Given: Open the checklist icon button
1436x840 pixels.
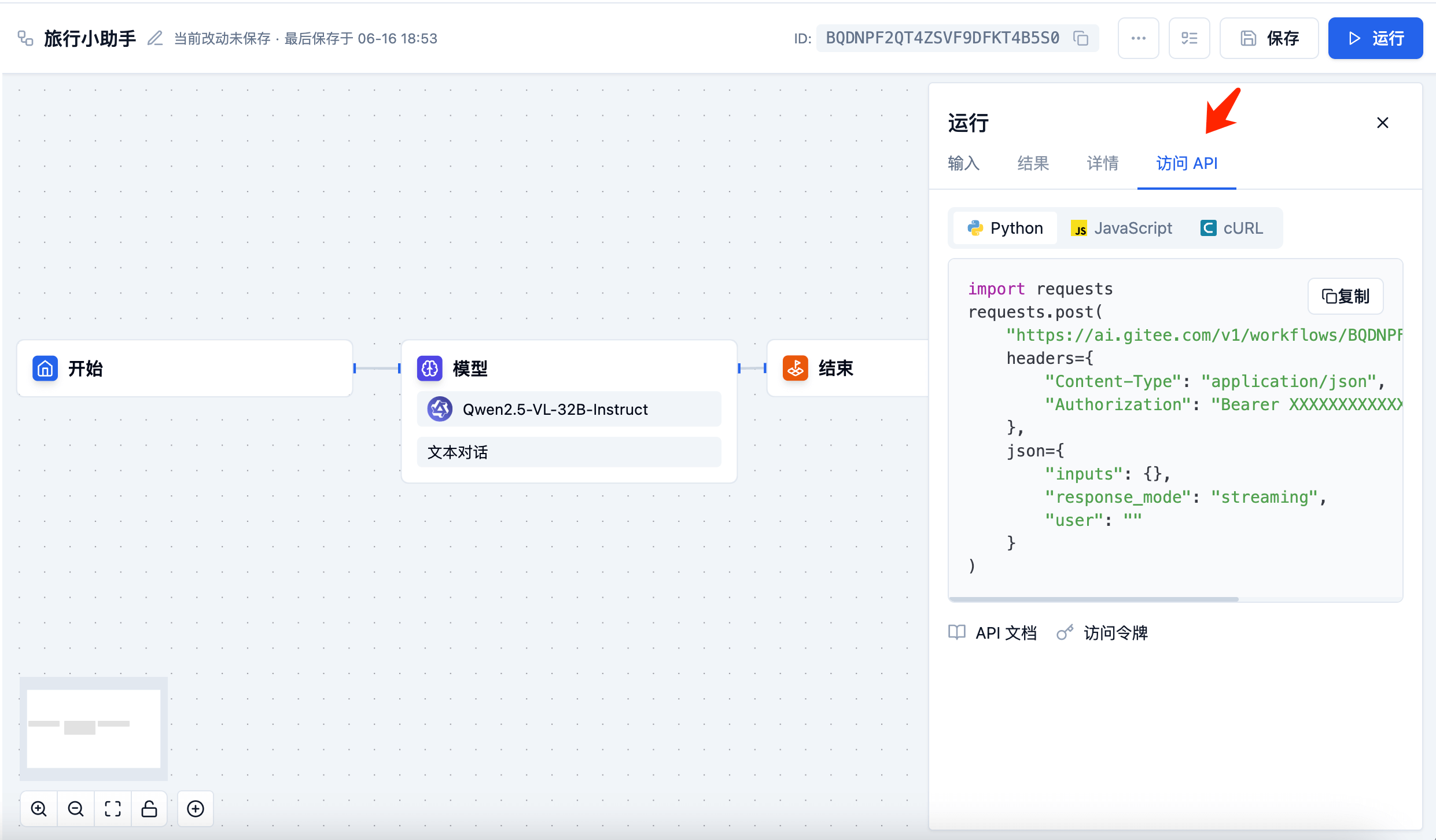Looking at the screenshot, I should [1189, 38].
